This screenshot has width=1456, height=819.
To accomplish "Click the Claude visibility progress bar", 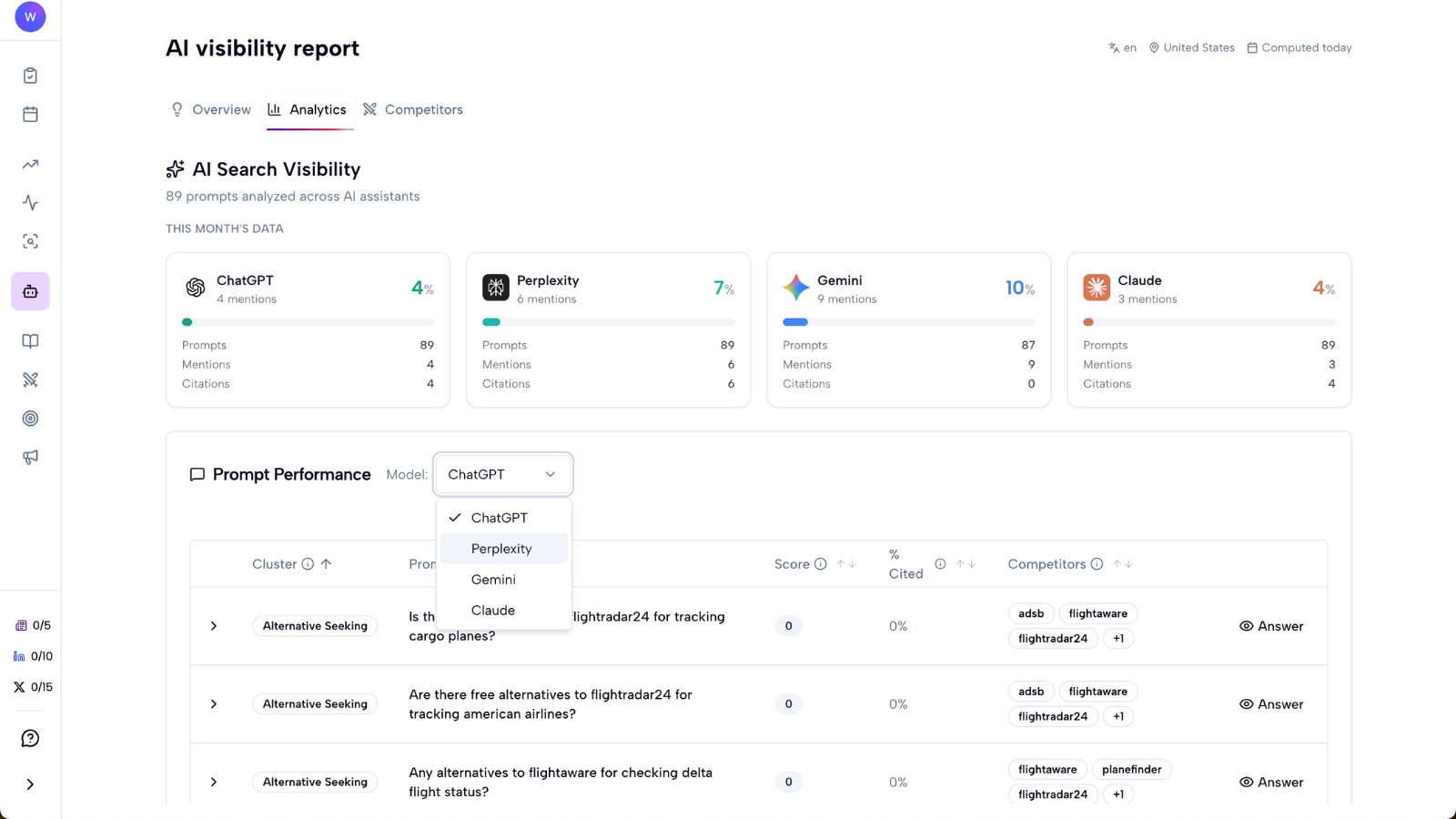I will (x=1208, y=322).
